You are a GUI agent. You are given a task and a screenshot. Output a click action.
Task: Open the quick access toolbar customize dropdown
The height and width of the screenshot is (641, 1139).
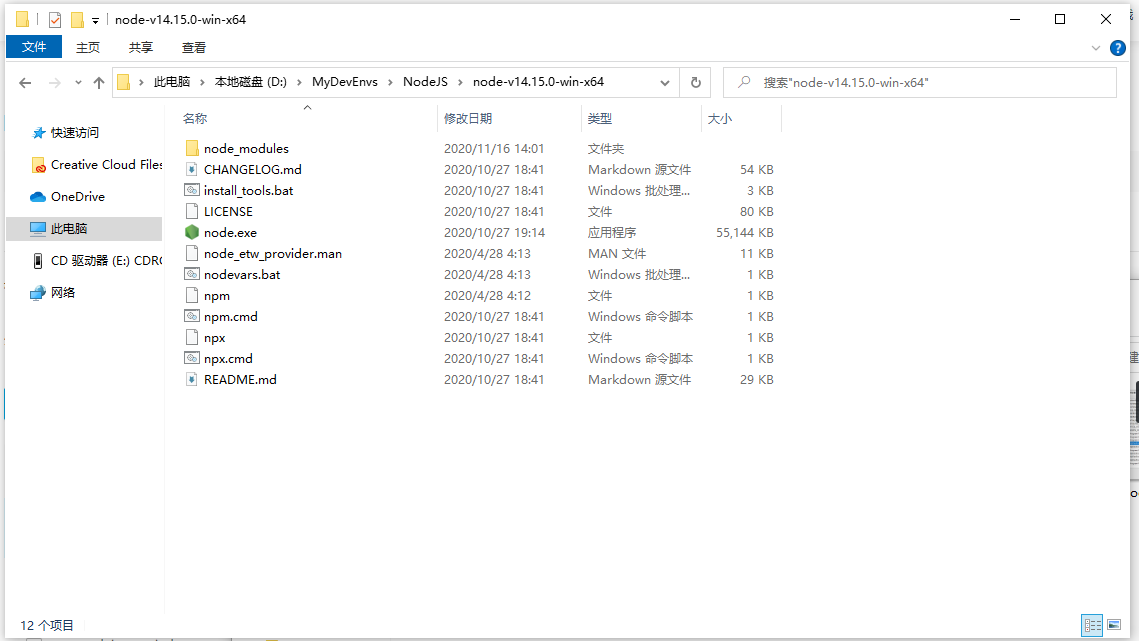pyautogui.click(x=95, y=20)
